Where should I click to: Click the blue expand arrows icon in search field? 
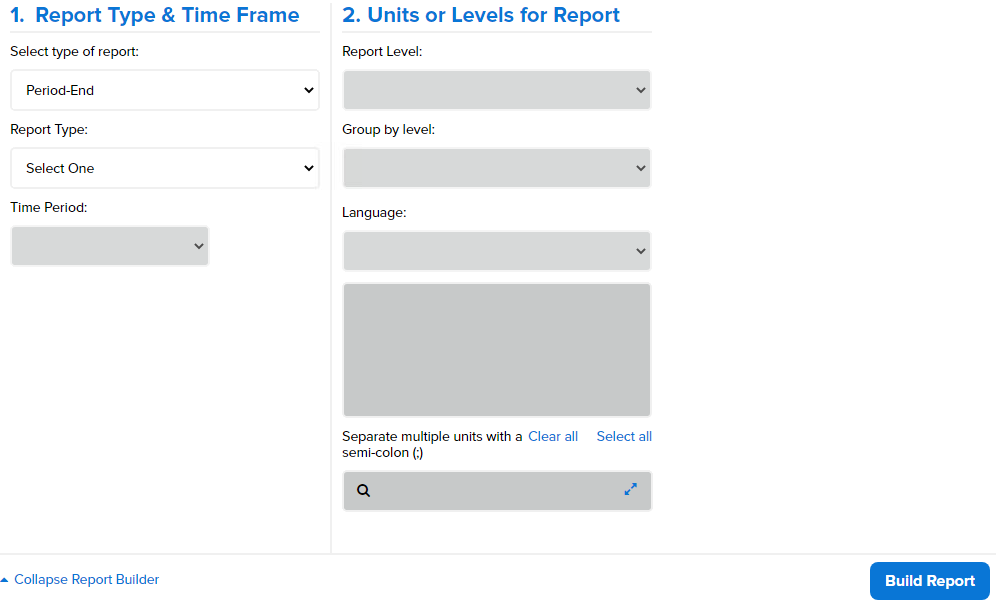coord(630,490)
